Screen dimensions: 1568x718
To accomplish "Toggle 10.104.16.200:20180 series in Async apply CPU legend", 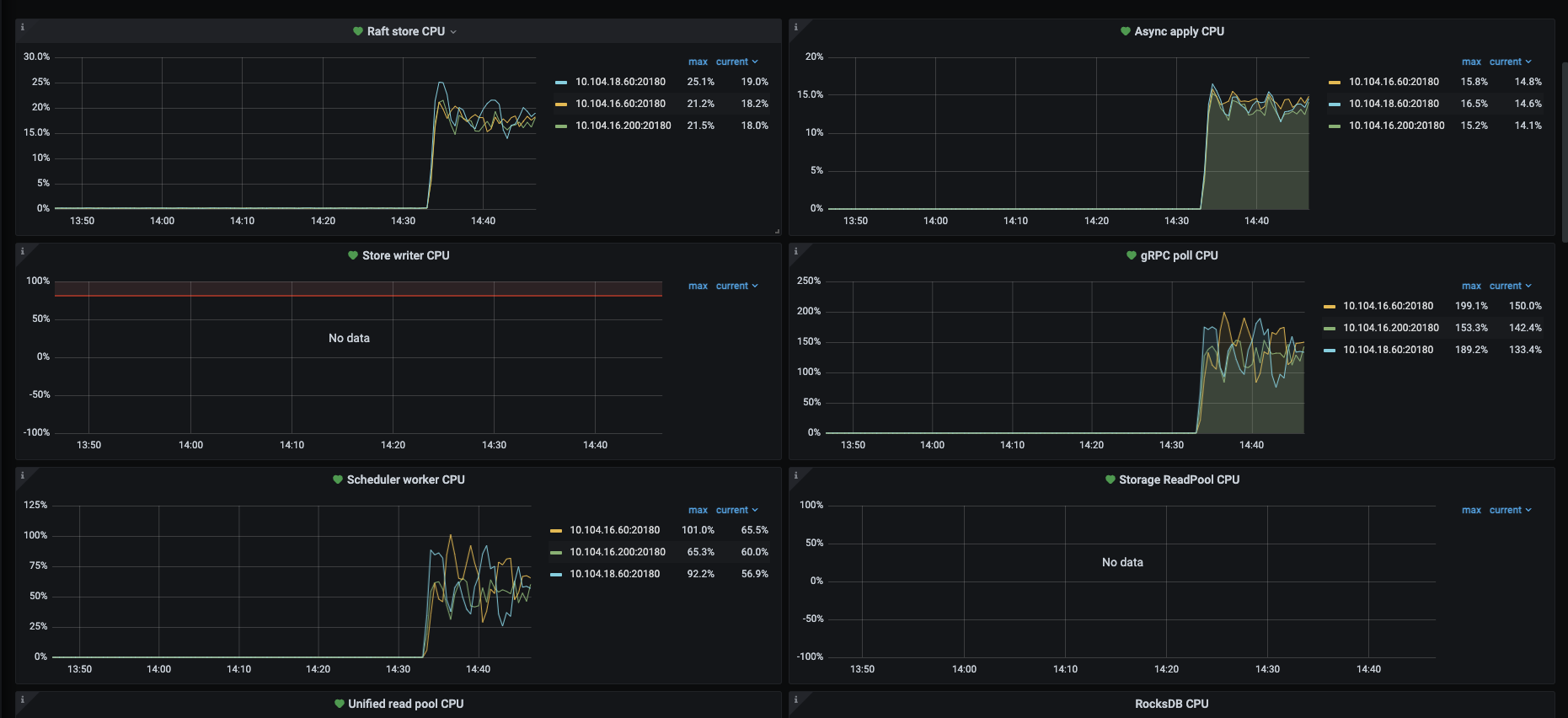I will [x=1396, y=126].
